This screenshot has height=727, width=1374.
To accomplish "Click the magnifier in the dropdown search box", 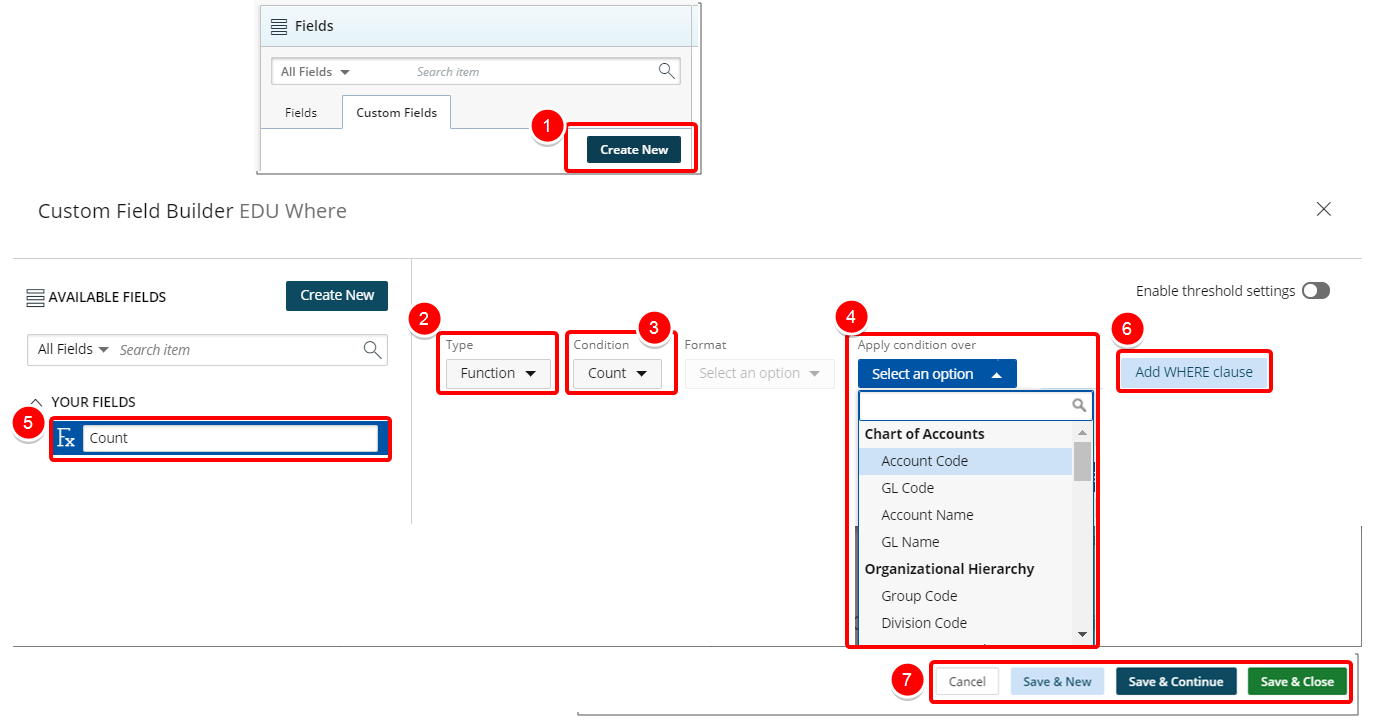I will [1079, 405].
